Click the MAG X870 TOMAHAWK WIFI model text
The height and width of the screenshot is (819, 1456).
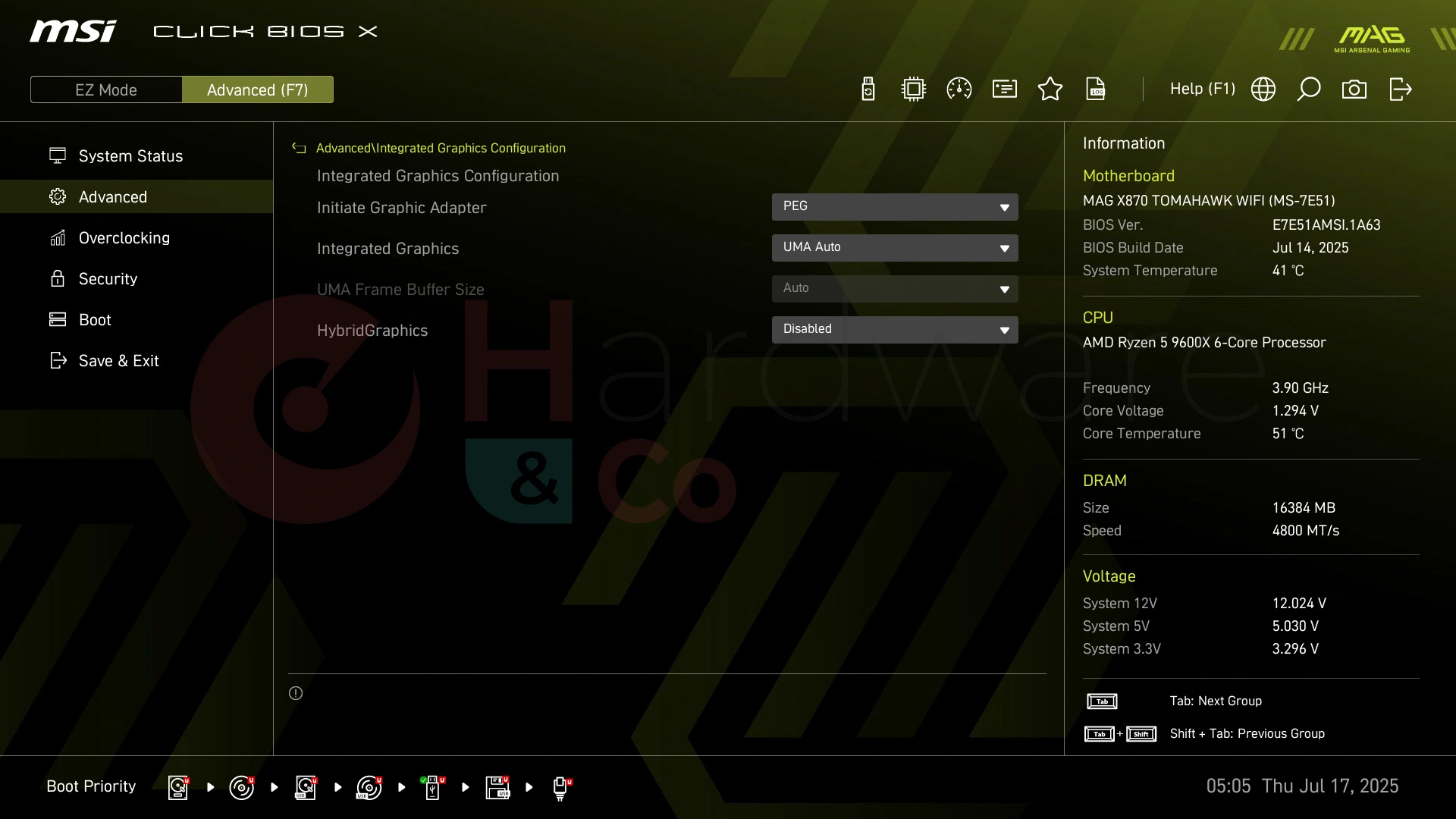[1209, 201]
